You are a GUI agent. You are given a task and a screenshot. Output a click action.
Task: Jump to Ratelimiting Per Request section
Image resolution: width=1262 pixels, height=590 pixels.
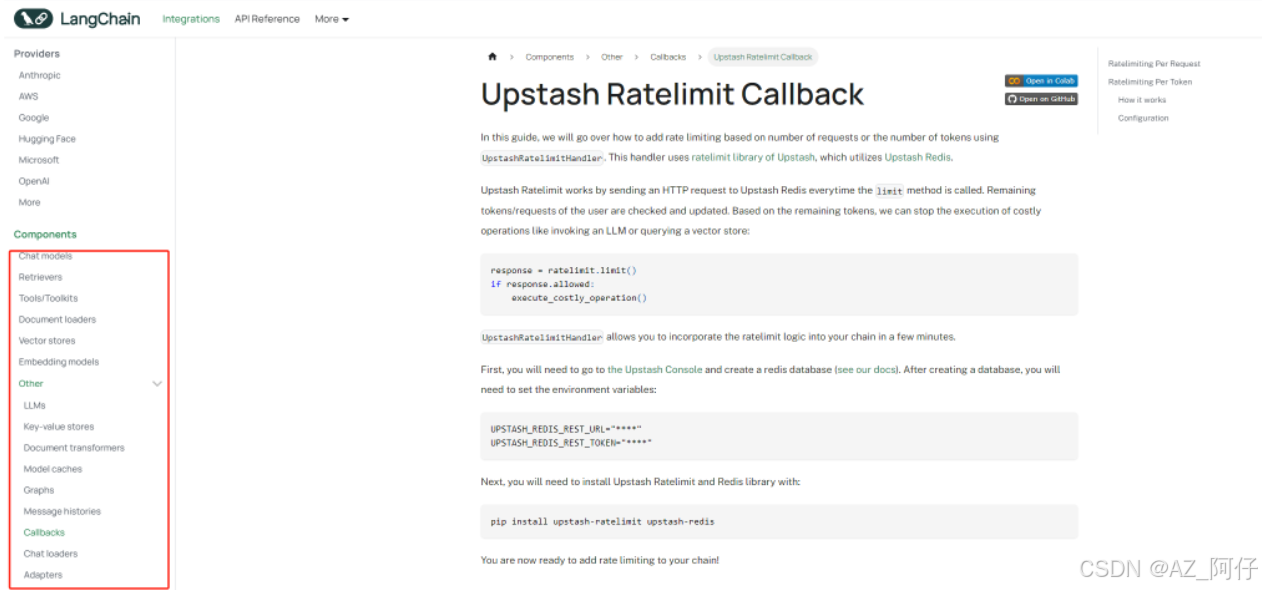point(1154,64)
